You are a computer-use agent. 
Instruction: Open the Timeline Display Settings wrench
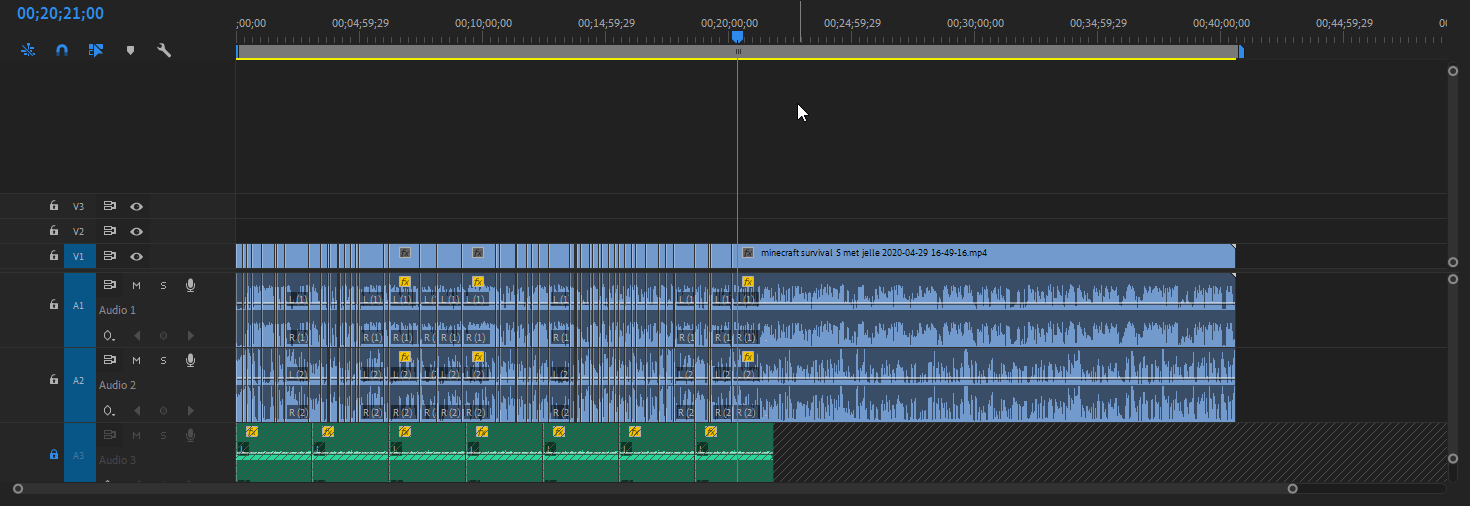click(x=164, y=49)
